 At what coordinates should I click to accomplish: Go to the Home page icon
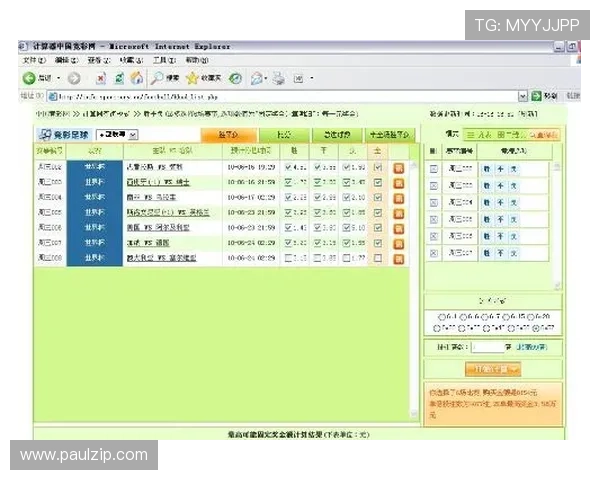[137, 78]
